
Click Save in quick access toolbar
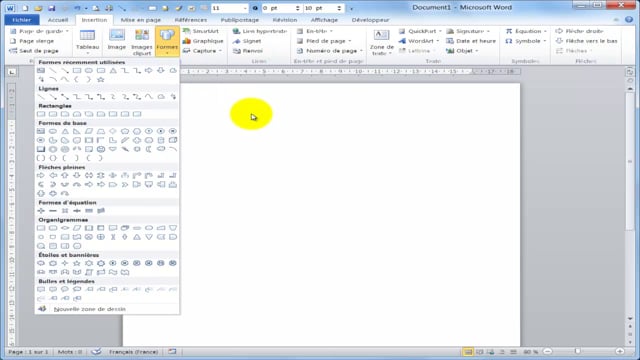tap(51, 8)
